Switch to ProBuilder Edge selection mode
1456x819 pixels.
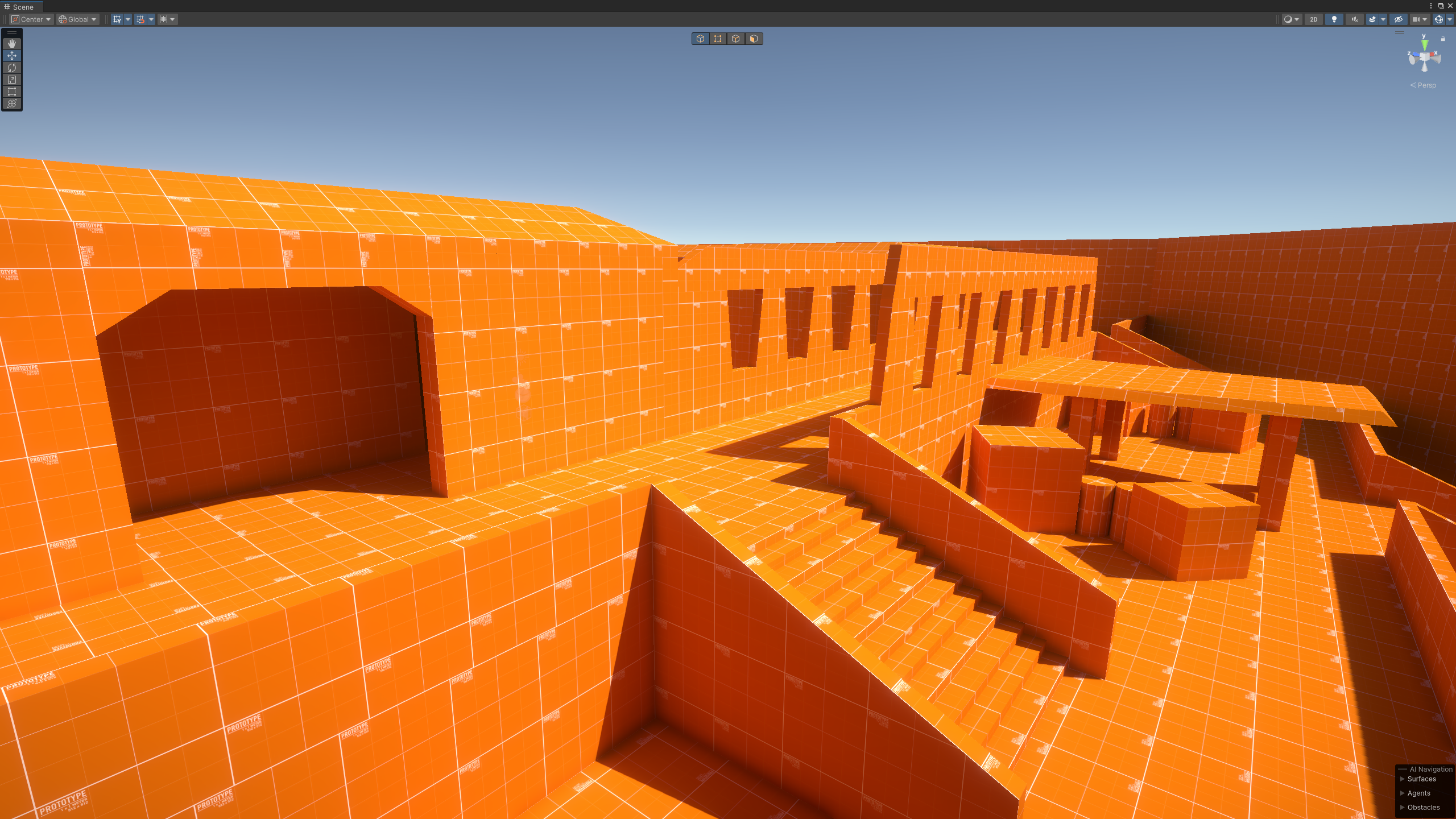click(x=736, y=39)
